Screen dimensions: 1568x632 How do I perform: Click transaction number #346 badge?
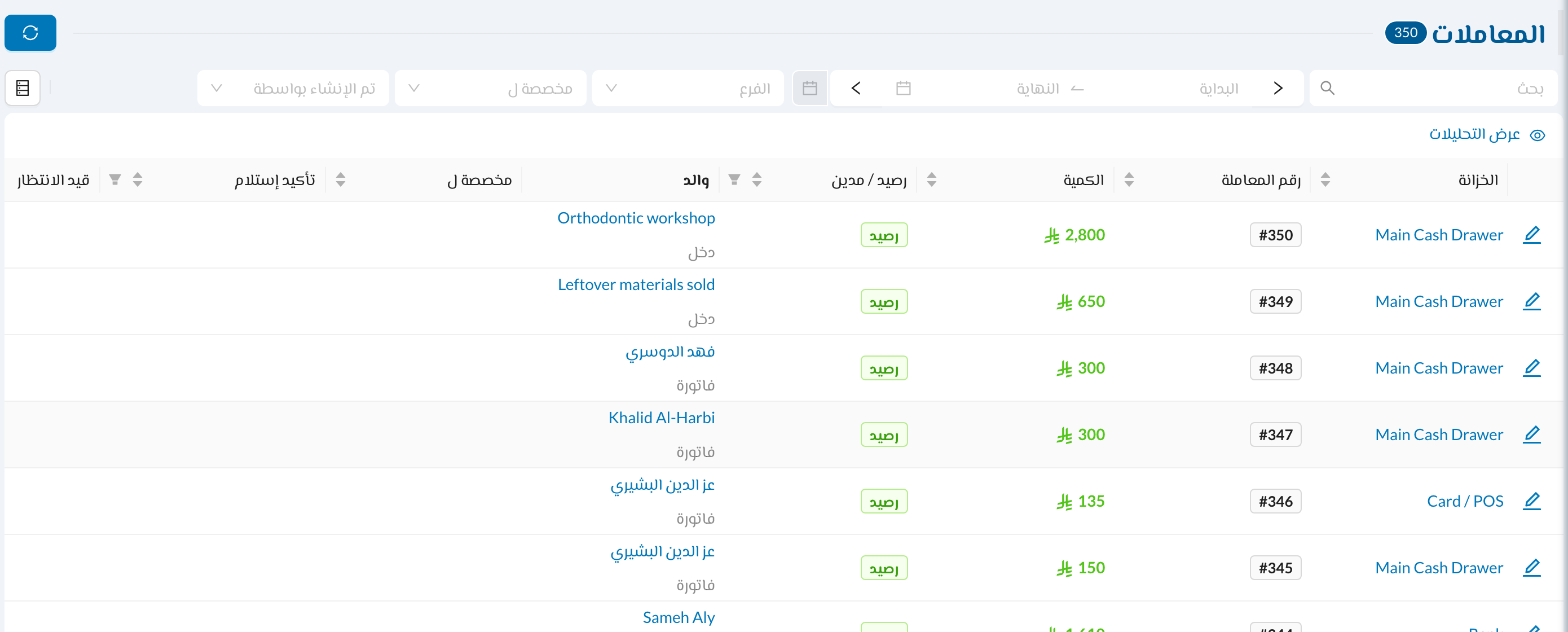coord(1276,501)
